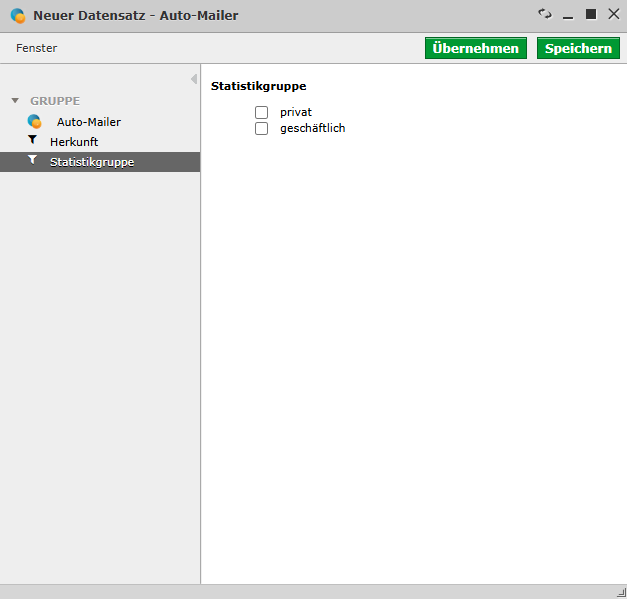Screen dimensions: 627x599
Task: Check the privat checkbox
Action: point(262,112)
